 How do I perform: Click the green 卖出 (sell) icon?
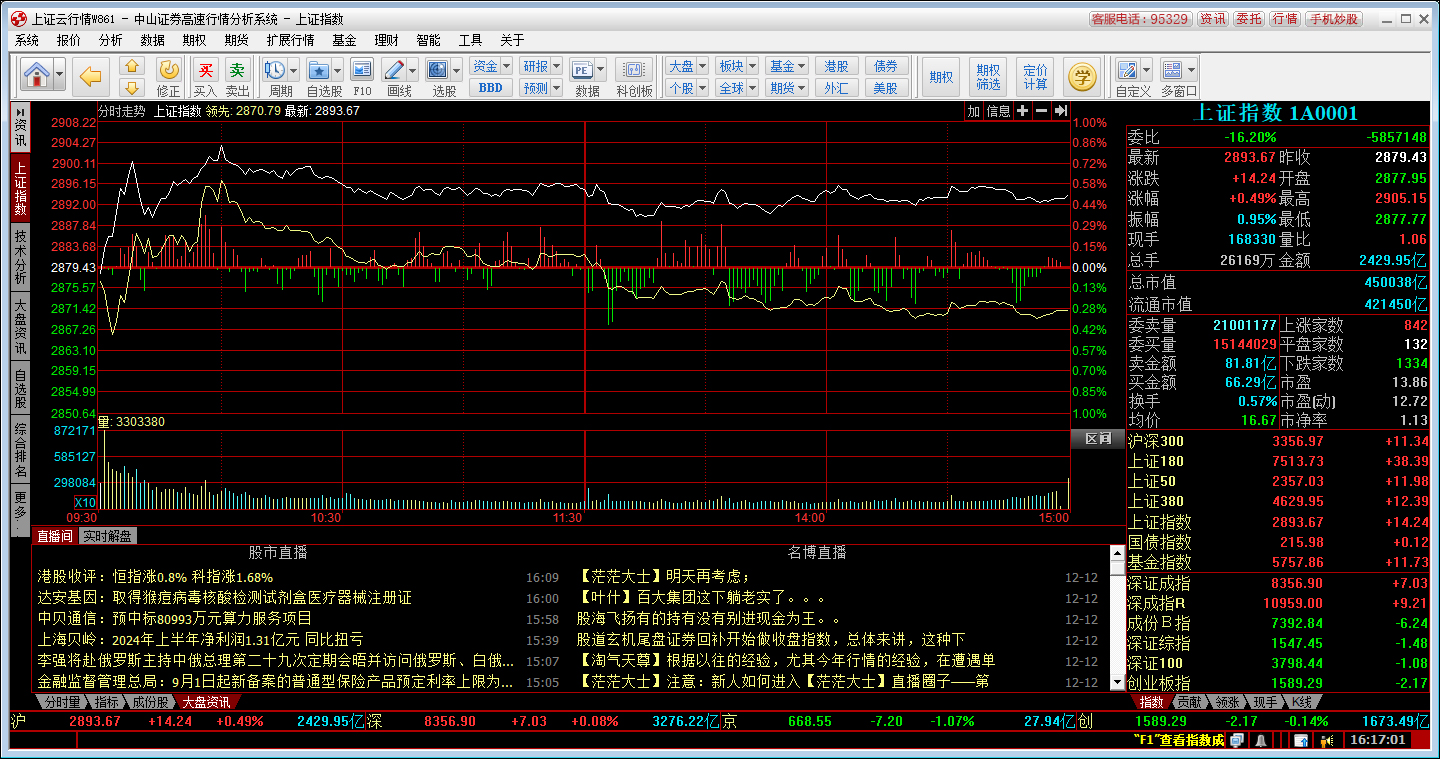[237, 70]
